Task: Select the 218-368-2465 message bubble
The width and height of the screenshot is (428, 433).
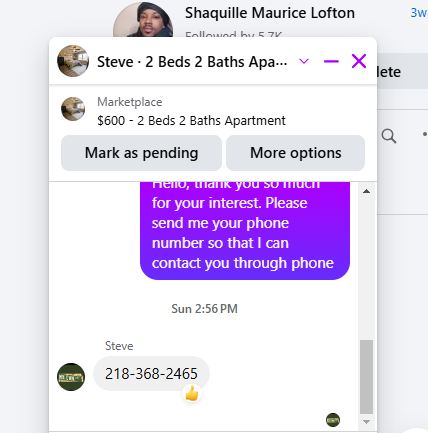Action: pos(151,374)
